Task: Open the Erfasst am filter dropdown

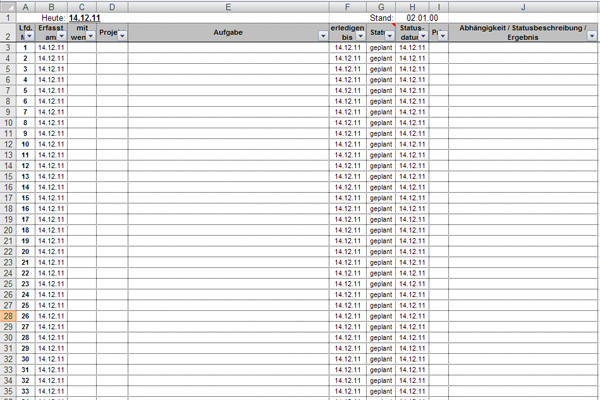Action: [x=62, y=35]
